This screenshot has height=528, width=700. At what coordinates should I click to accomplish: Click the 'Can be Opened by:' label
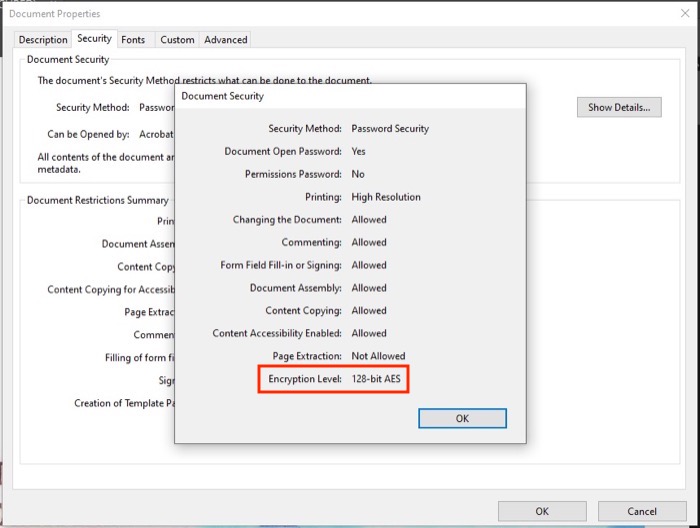88,134
